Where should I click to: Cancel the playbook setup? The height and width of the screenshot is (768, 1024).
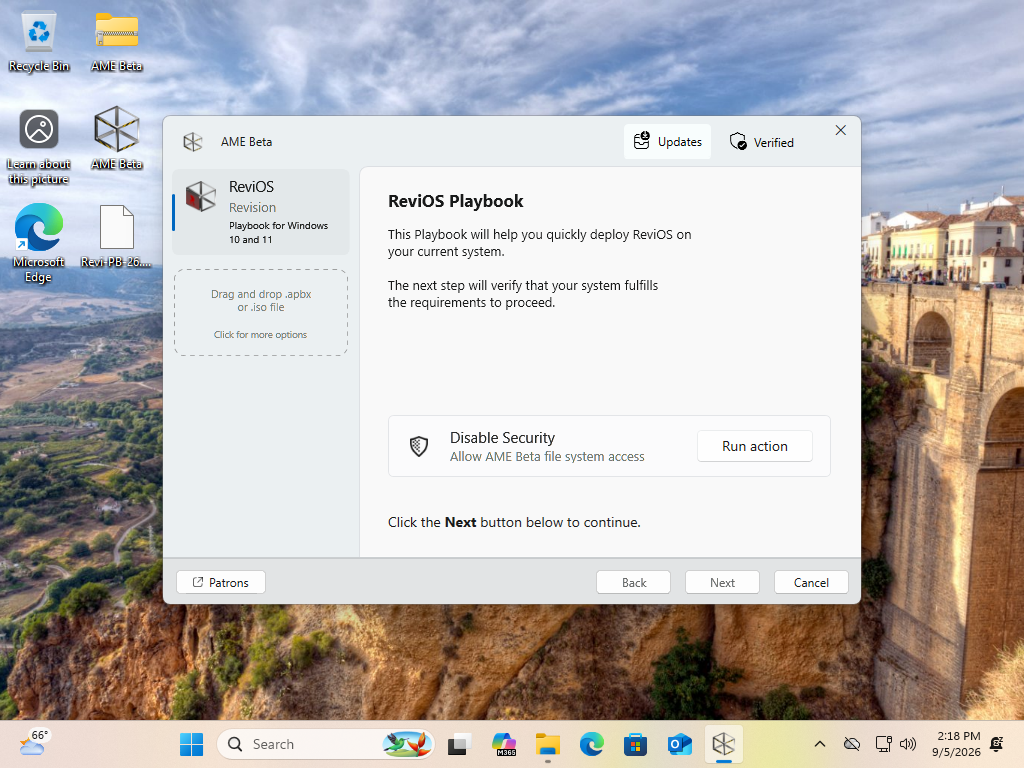(811, 582)
